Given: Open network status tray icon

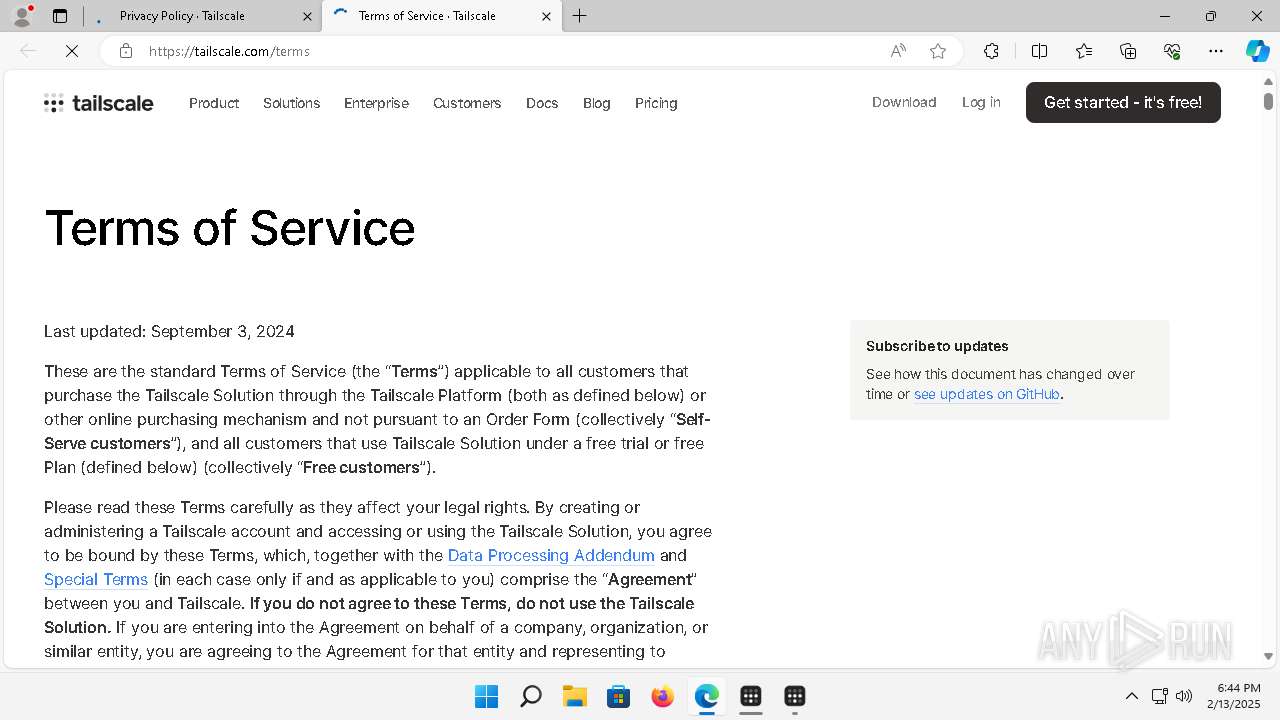Looking at the screenshot, I should pos(1160,696).
